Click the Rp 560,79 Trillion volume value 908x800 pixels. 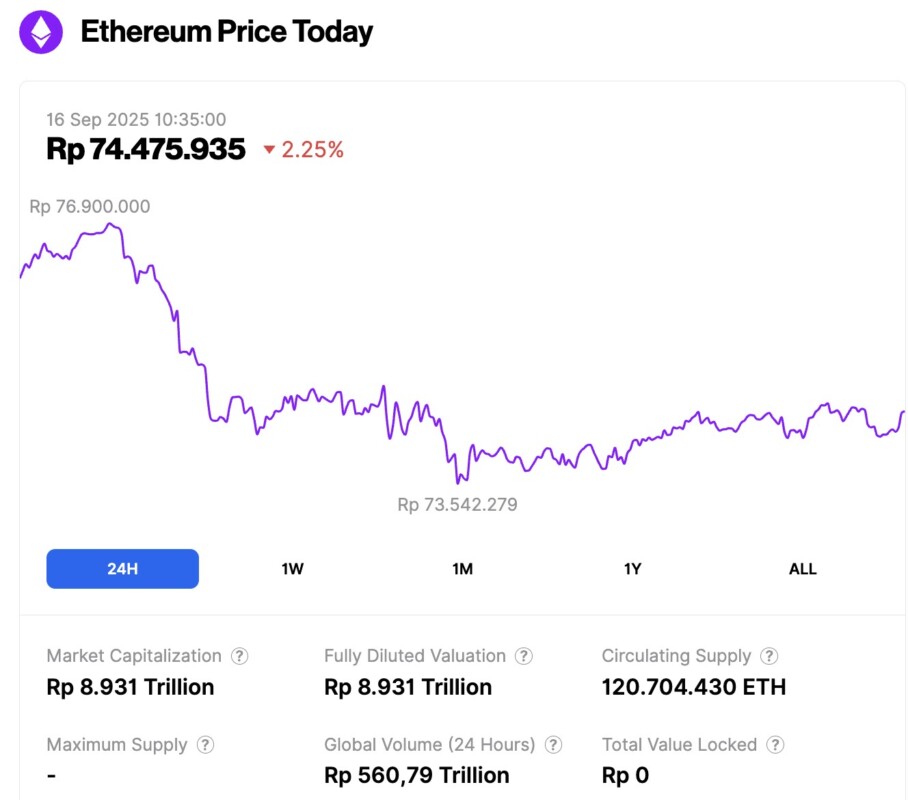(416, 775)
